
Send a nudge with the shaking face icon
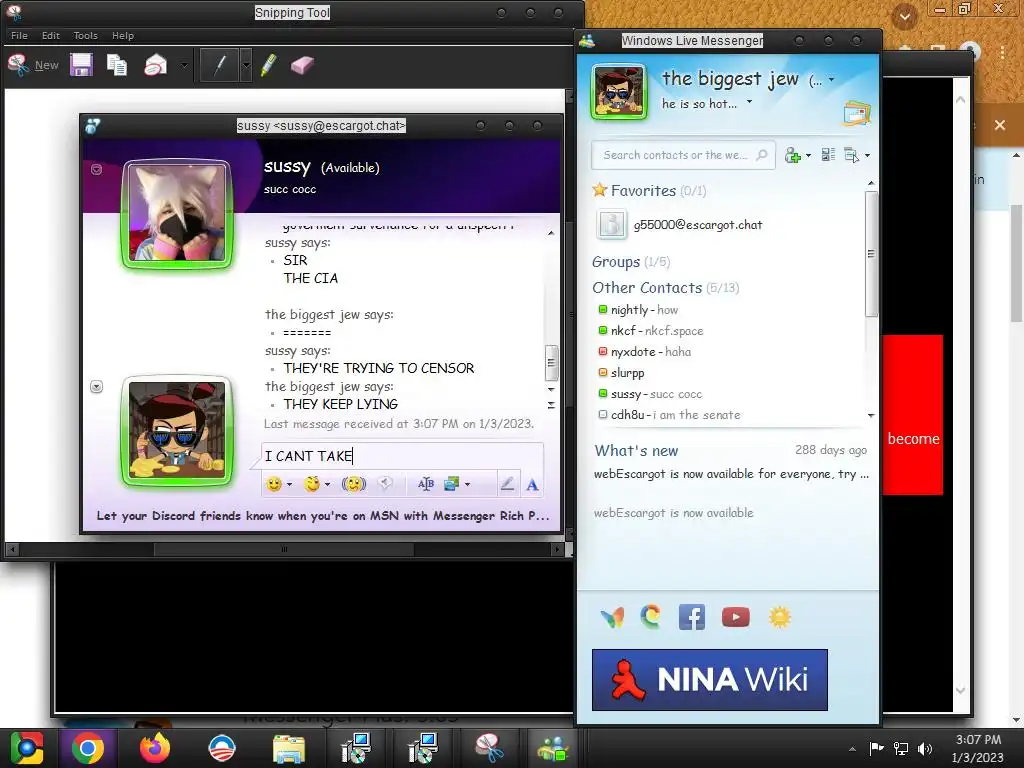(x=354, y=484)
